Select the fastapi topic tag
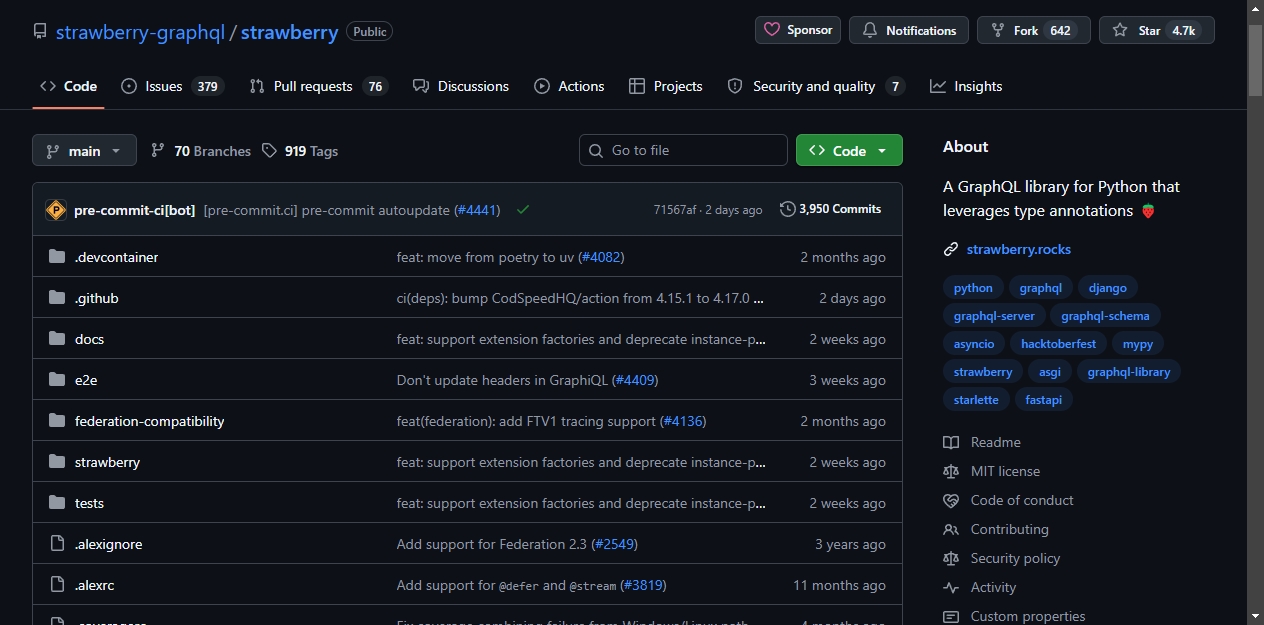Viewport: 1264px width, 625px height. tap(1044, 400)
